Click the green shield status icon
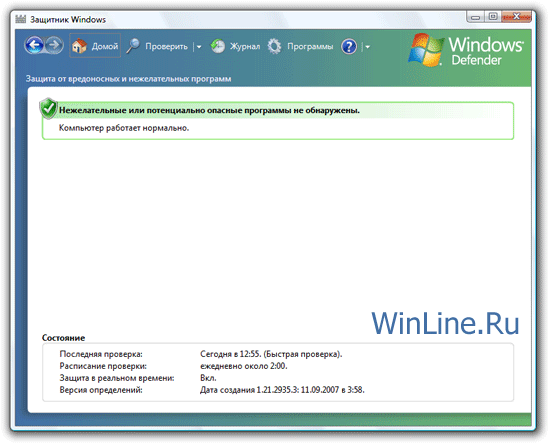 tap(48, 108)
